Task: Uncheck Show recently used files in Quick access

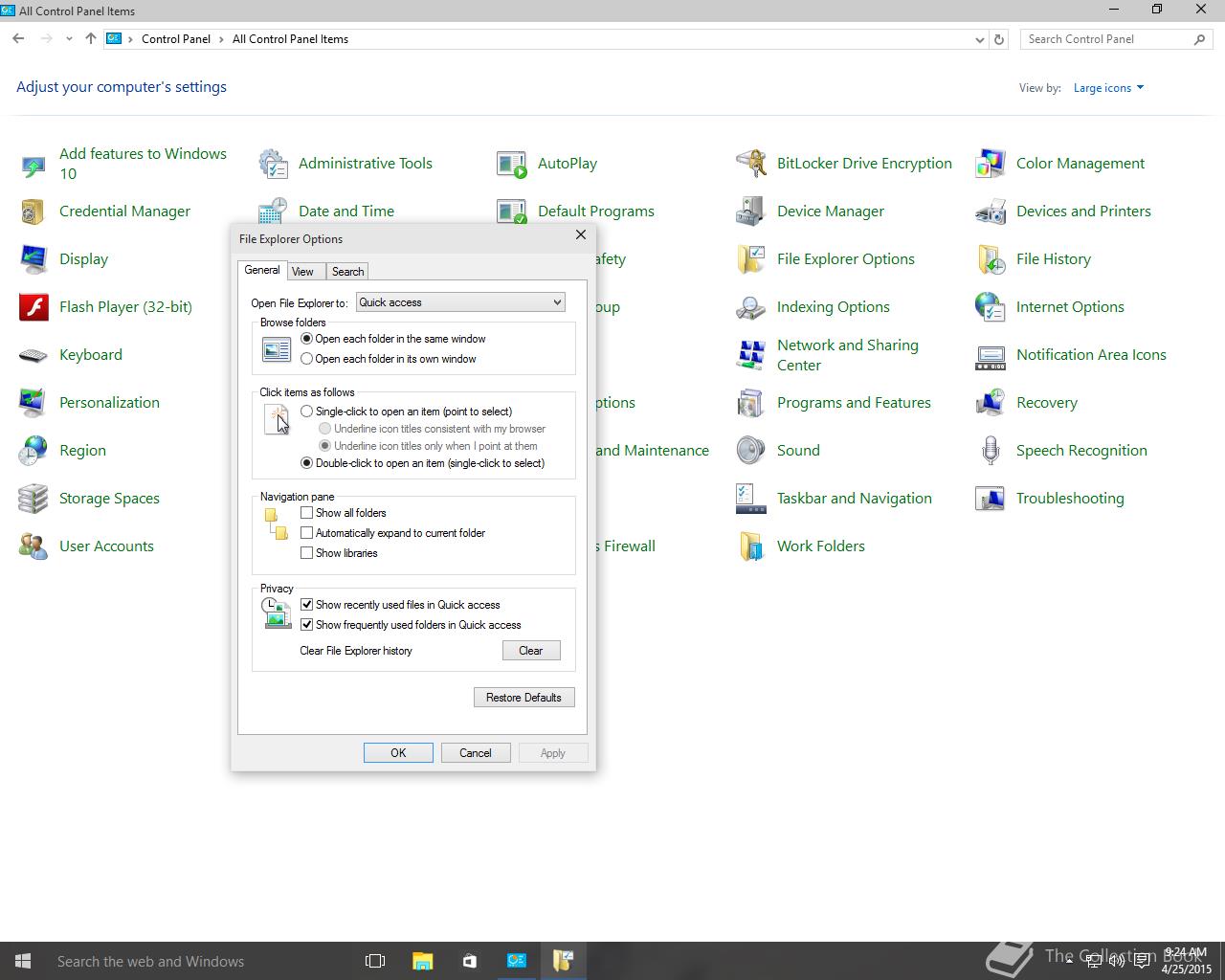Action: click(306, 605)
